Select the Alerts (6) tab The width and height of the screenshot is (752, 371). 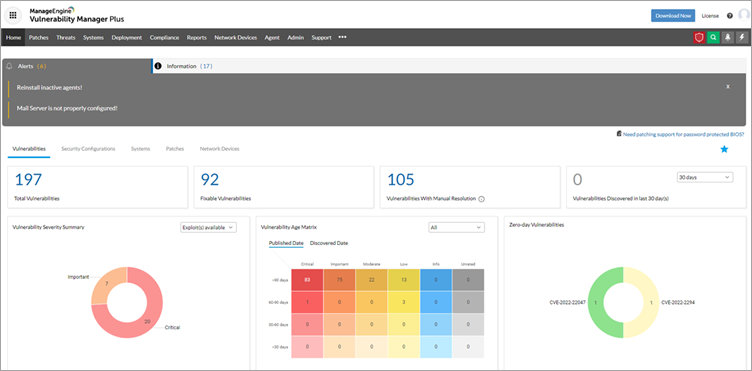(x=77, y=66)
